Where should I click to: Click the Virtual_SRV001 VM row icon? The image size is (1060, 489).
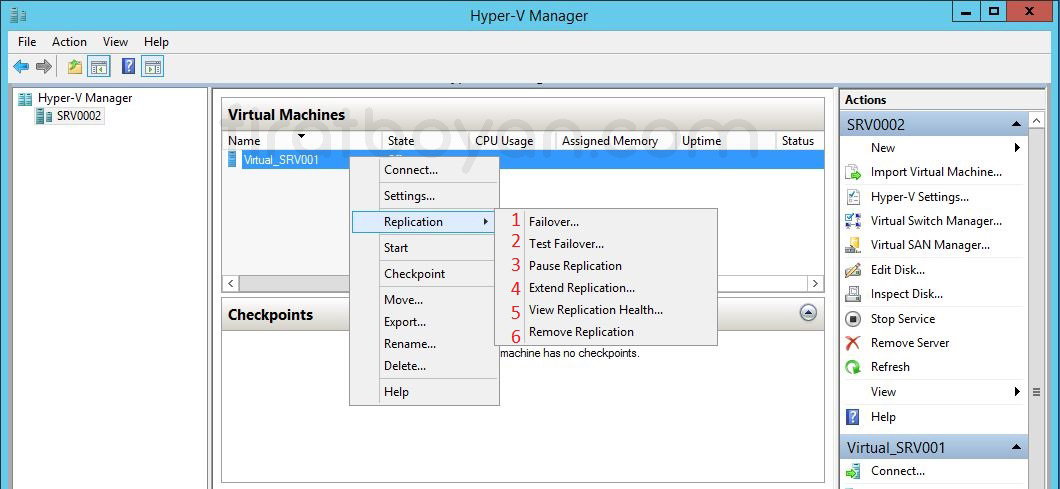pos(233,160)
